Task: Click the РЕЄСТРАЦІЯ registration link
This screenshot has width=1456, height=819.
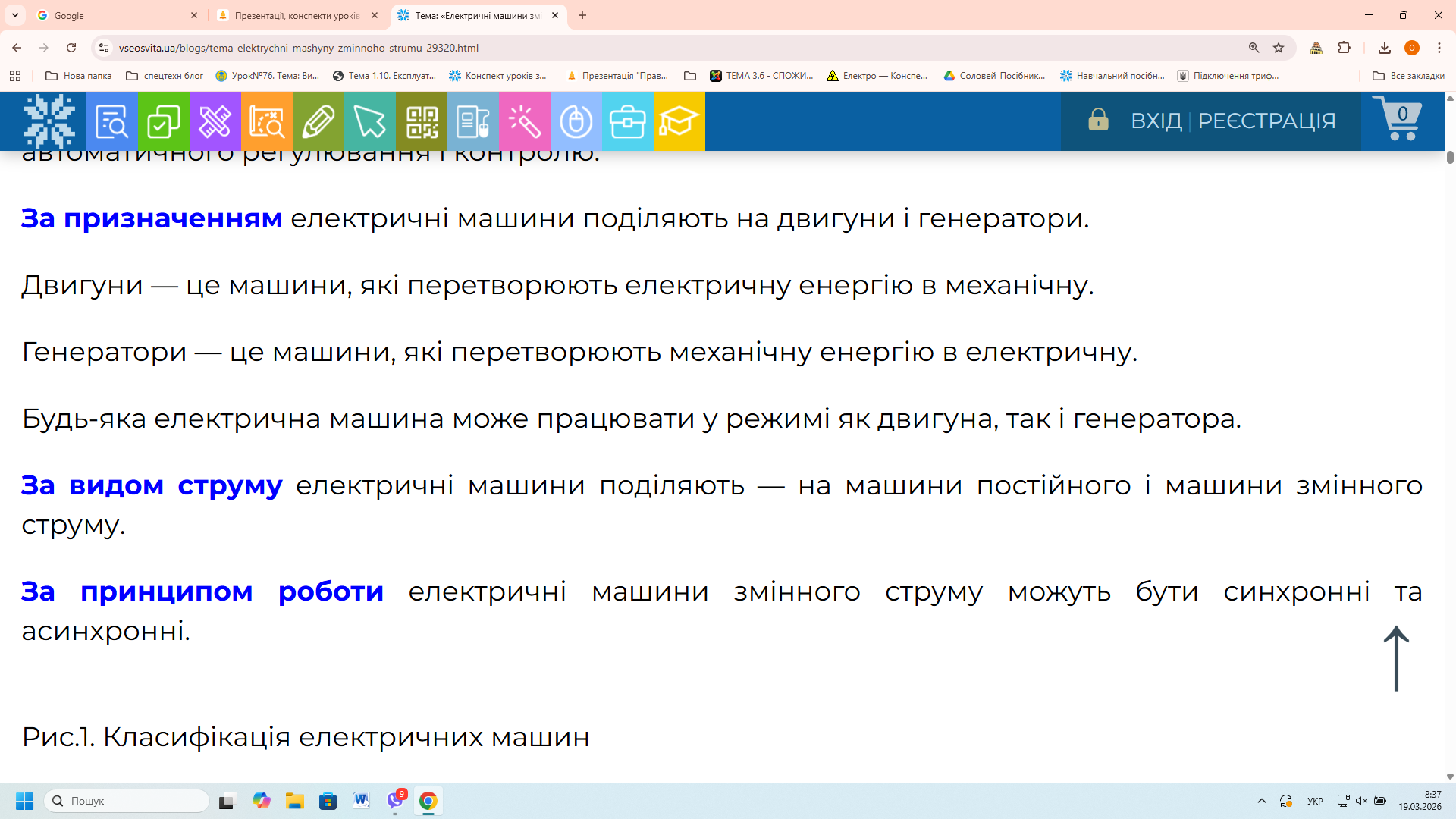Action: [x=1266, y=121]
